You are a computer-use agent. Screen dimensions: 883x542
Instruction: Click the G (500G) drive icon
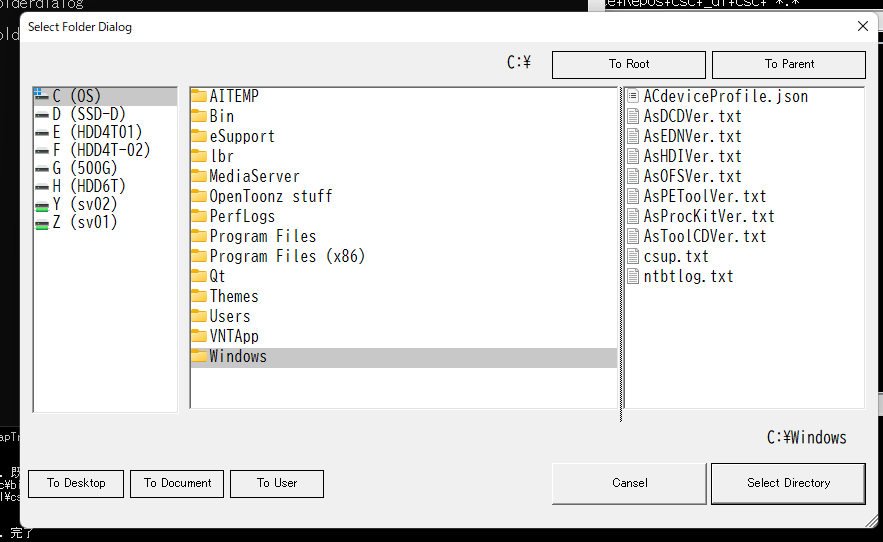click(x=42, y=168)
